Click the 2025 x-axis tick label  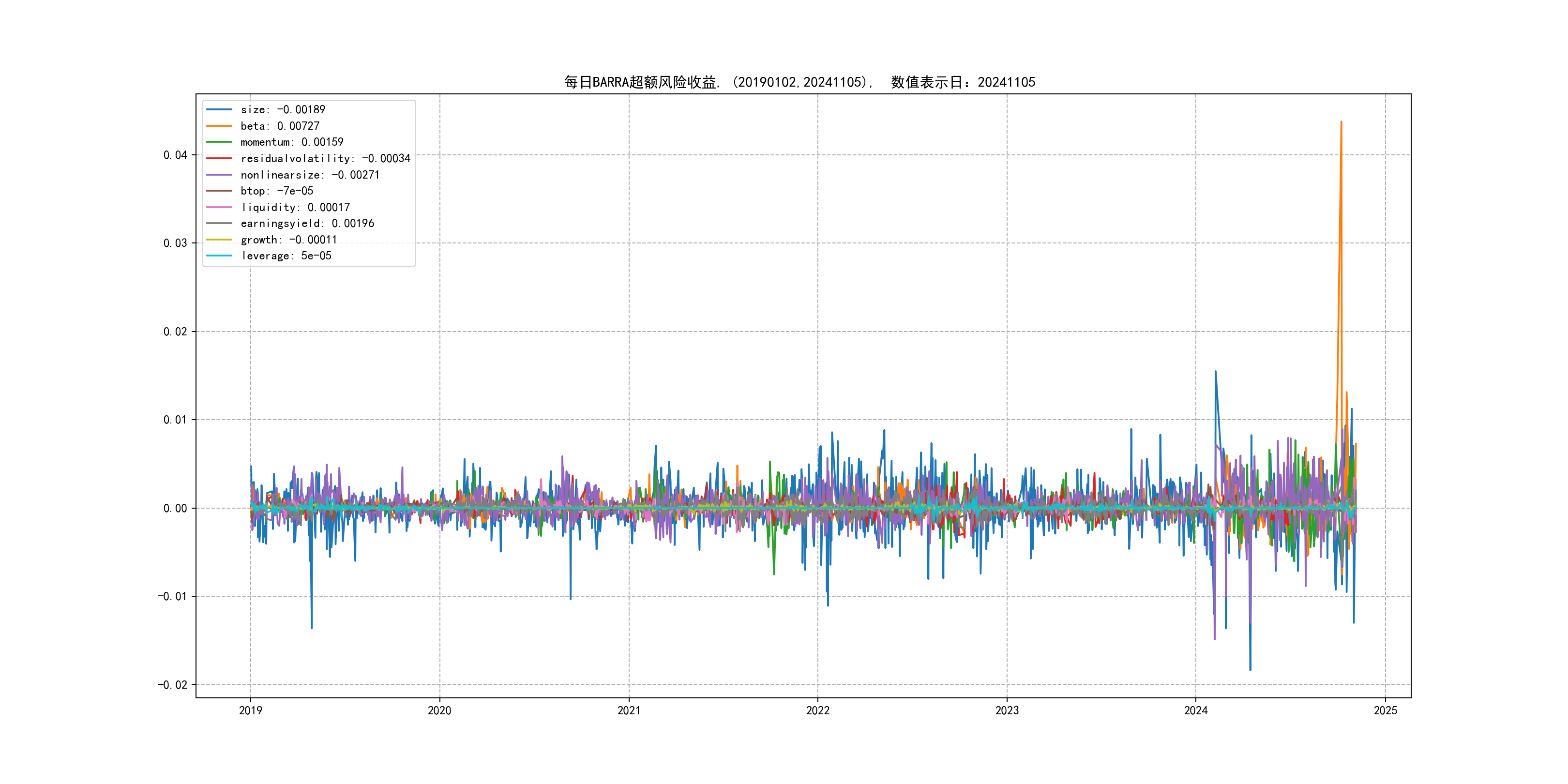[1386, 710]
